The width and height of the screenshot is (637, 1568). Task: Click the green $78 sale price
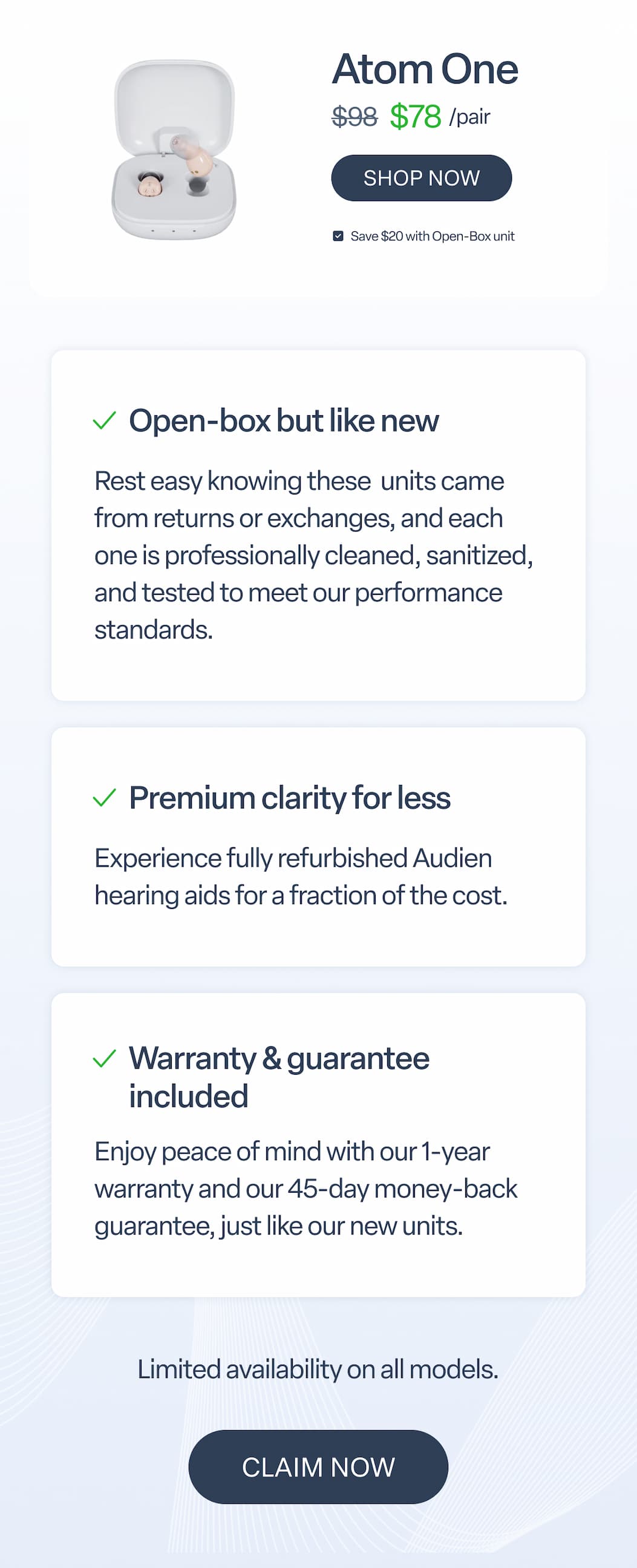pos(415,116)
